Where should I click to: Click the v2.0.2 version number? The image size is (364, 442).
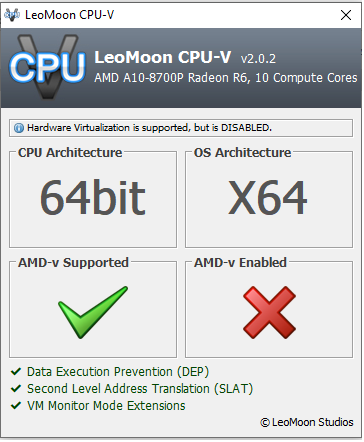pyautogui.click(x=258, y=59)
